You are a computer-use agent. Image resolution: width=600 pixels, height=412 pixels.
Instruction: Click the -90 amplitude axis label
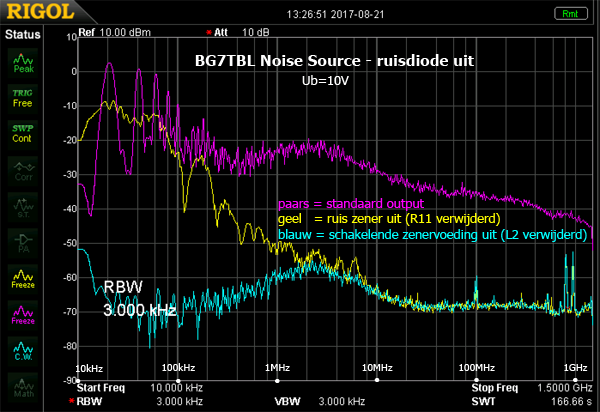[x=70, y=381]
